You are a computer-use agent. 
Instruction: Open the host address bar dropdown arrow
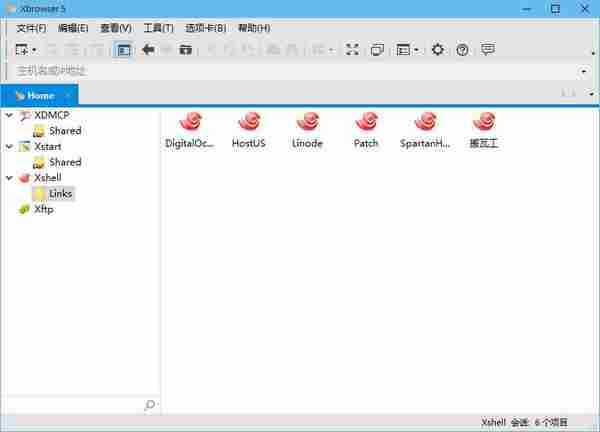583,71
